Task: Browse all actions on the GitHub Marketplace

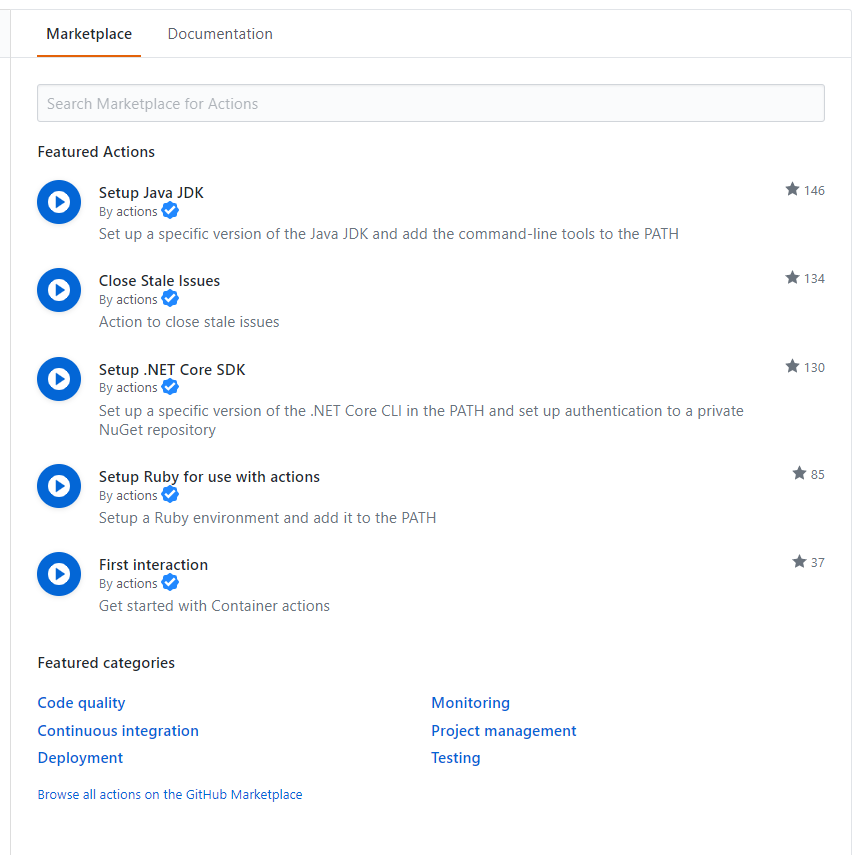Action: tap(169, 795)
